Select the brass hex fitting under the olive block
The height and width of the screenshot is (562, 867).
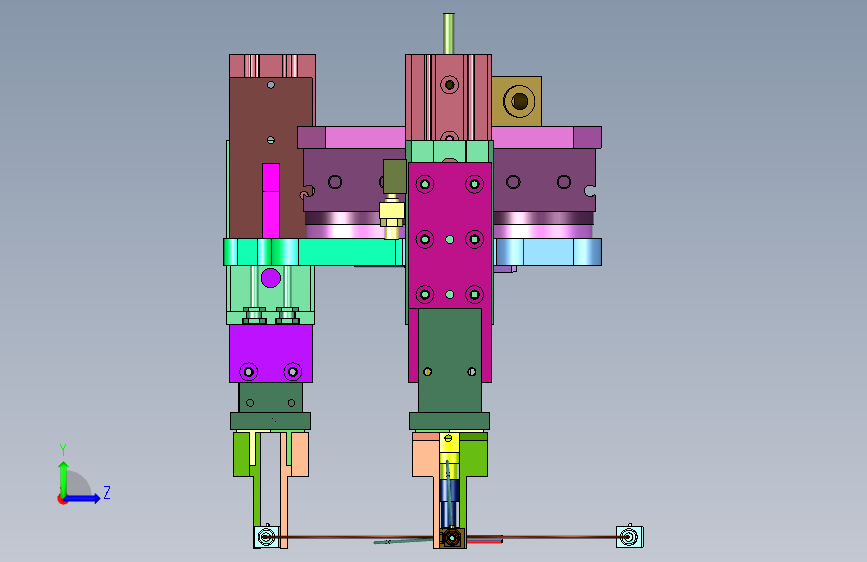pos(391,216)
